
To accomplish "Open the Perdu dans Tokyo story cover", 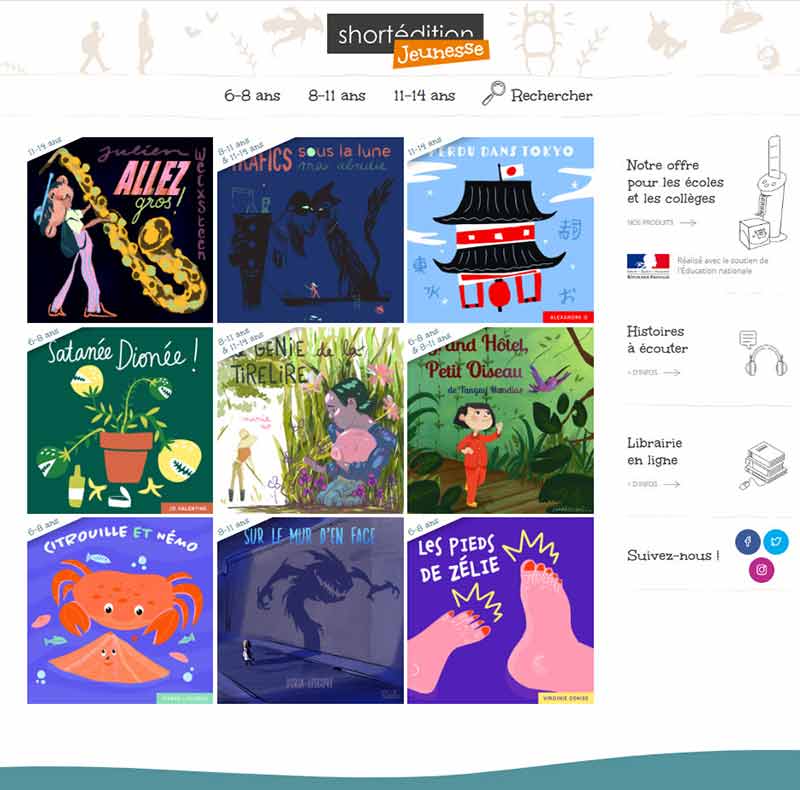I will (501, 230).
